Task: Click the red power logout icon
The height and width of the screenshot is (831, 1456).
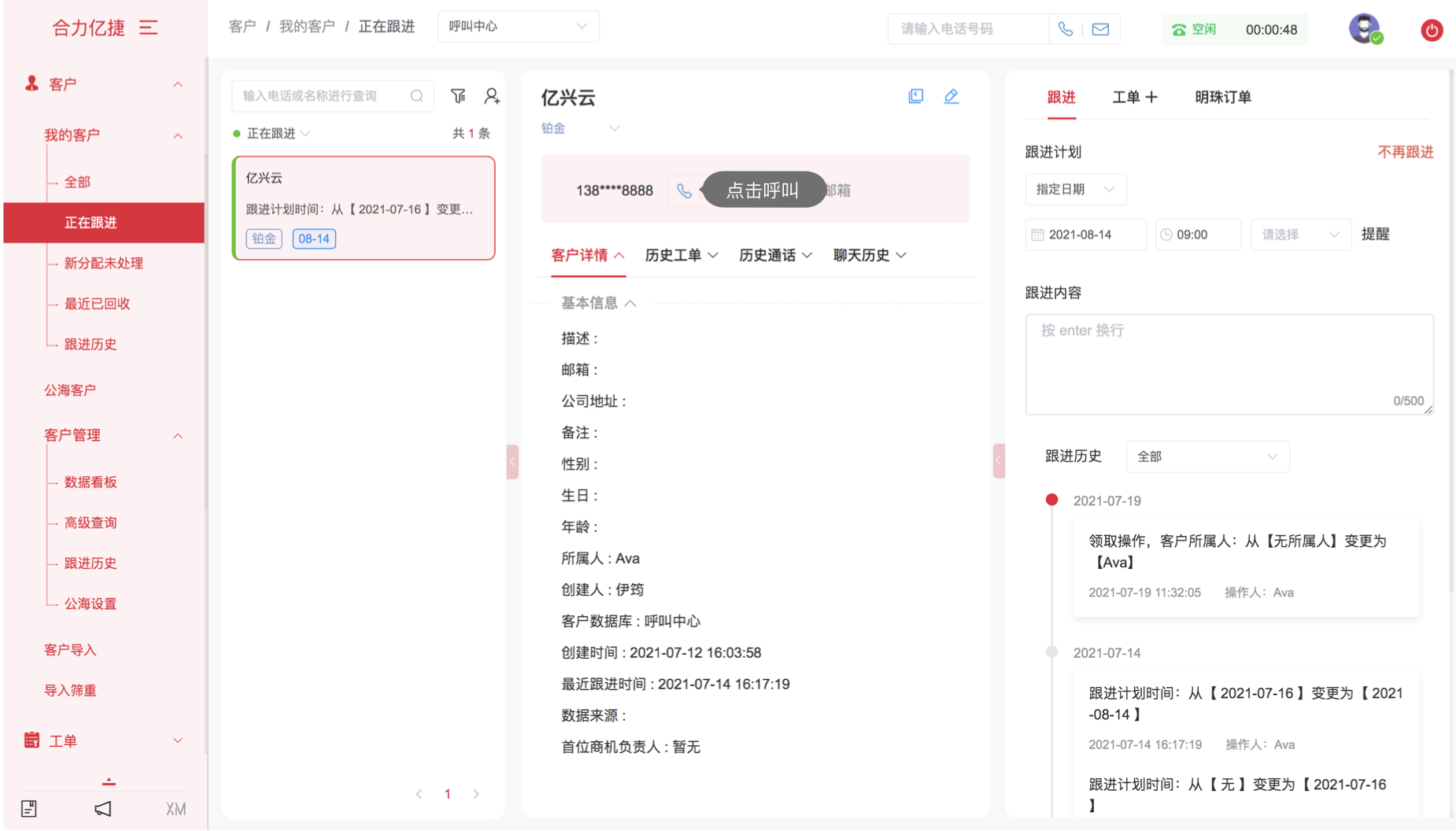Action: [x=1431, y=30]
